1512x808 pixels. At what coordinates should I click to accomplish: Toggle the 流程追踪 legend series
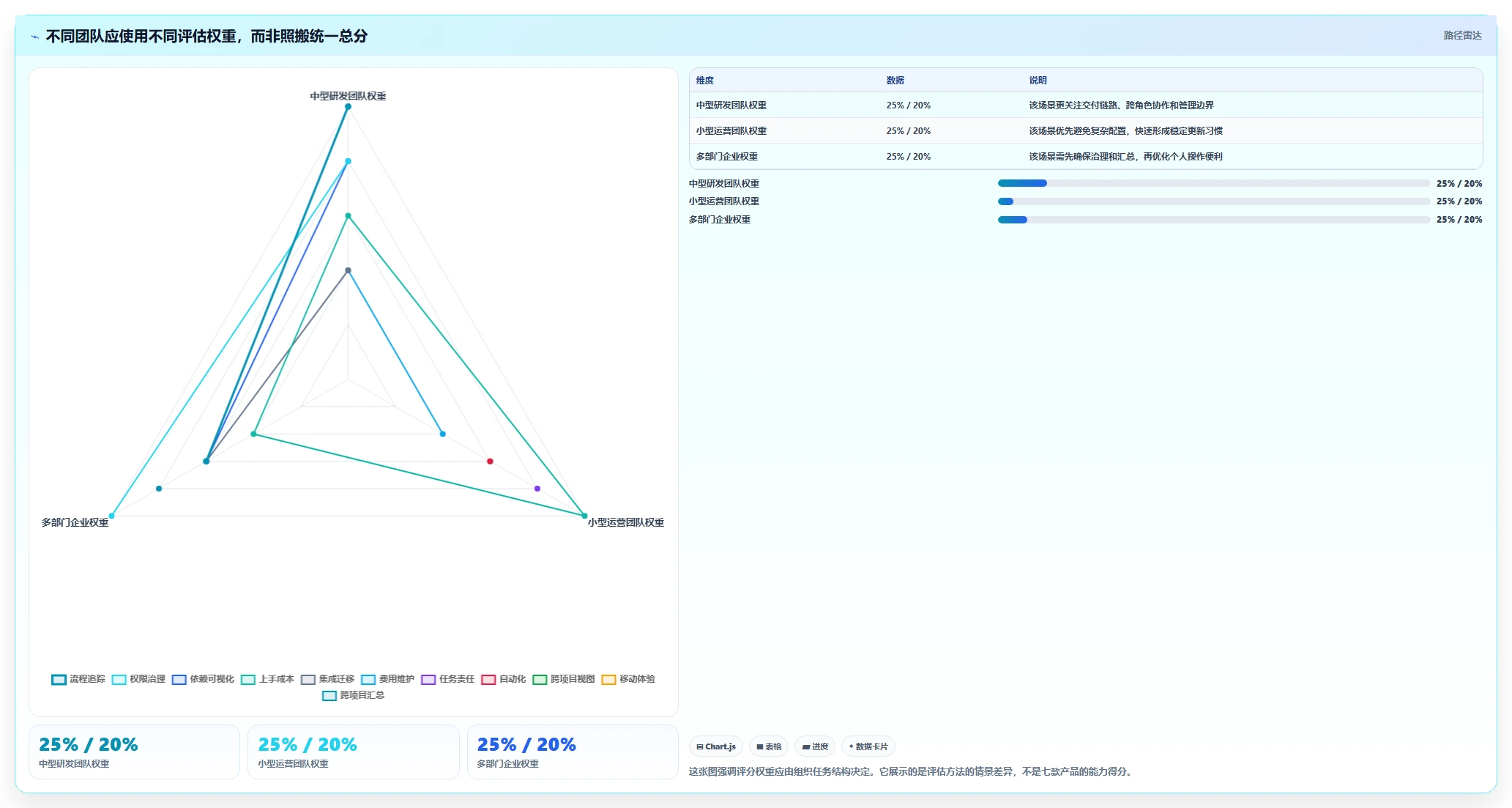pos(78,679)
